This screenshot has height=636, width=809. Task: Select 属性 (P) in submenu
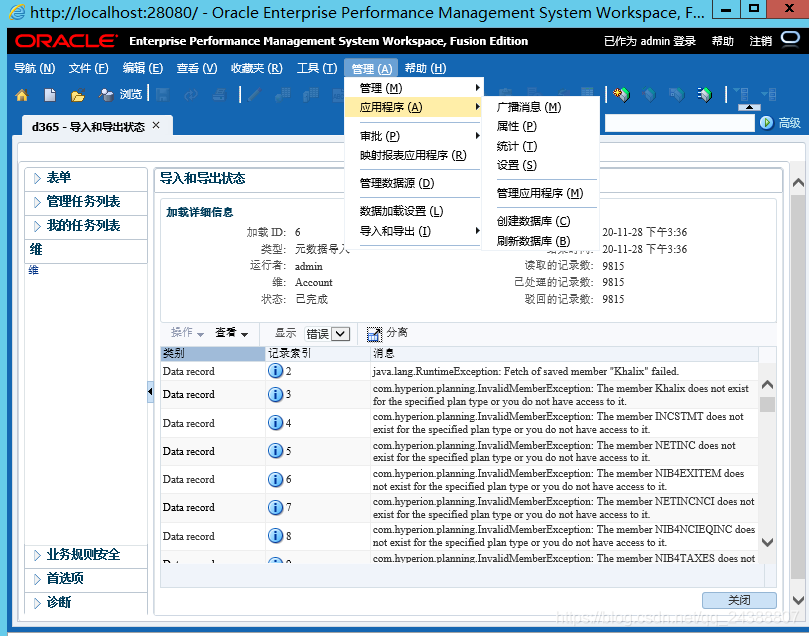(541, 126)
